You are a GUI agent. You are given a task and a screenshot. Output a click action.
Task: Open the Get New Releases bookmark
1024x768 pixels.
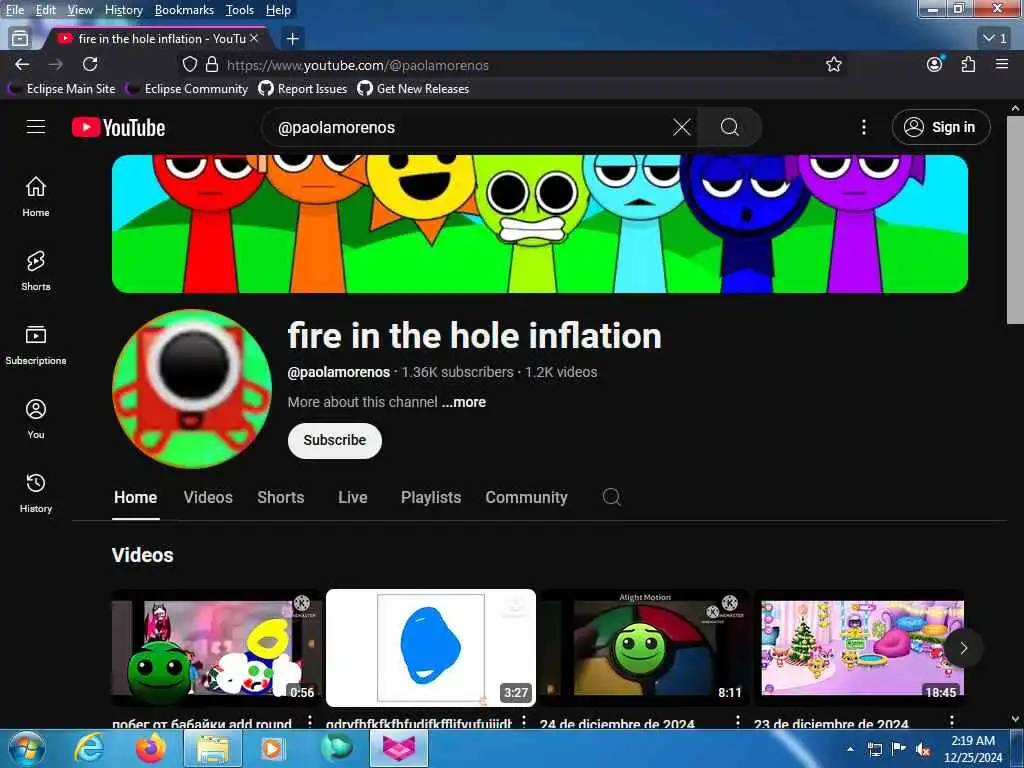[x=413, y=89]
